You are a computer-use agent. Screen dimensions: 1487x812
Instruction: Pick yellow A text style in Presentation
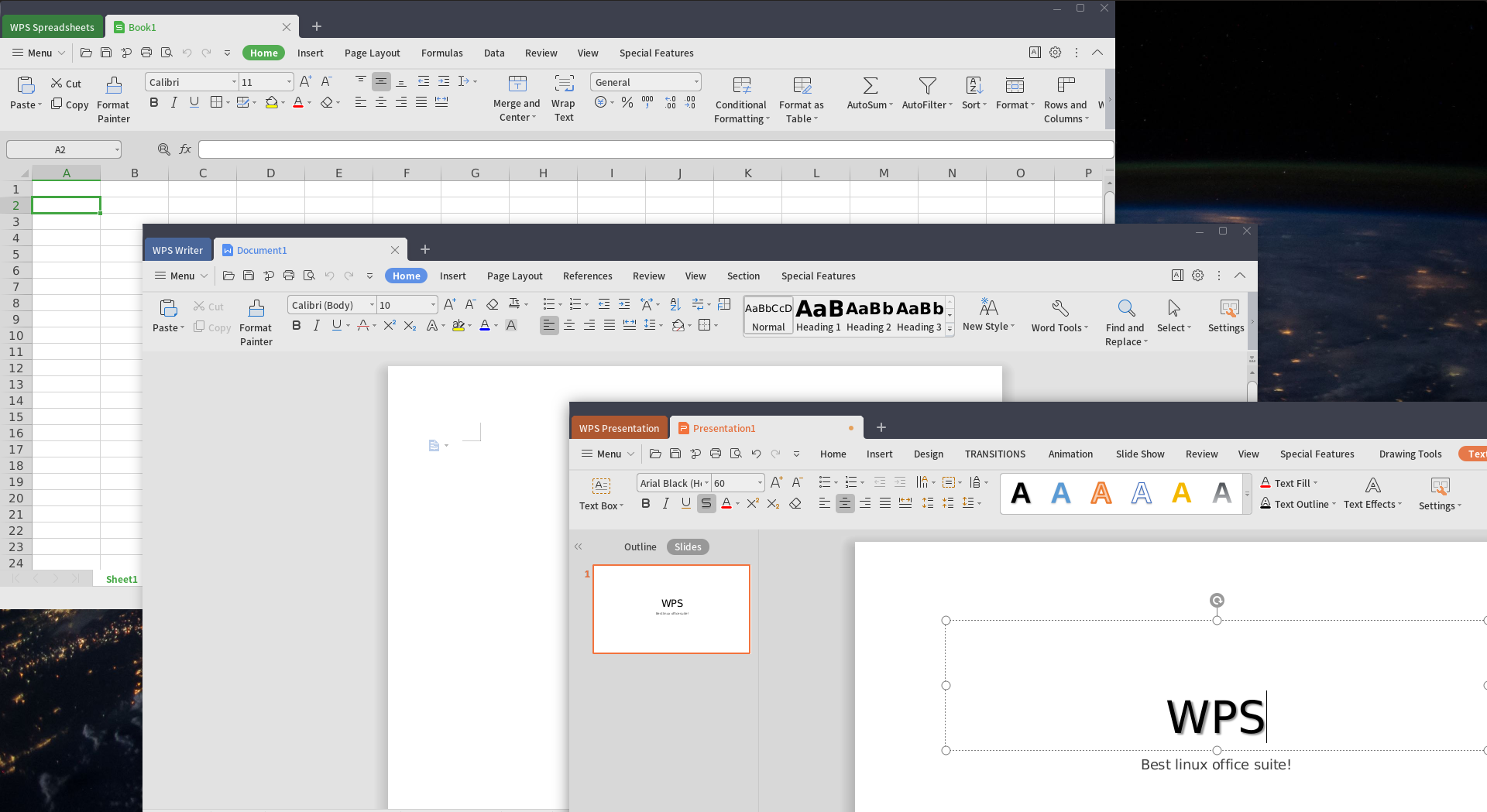pos(1182,492)
